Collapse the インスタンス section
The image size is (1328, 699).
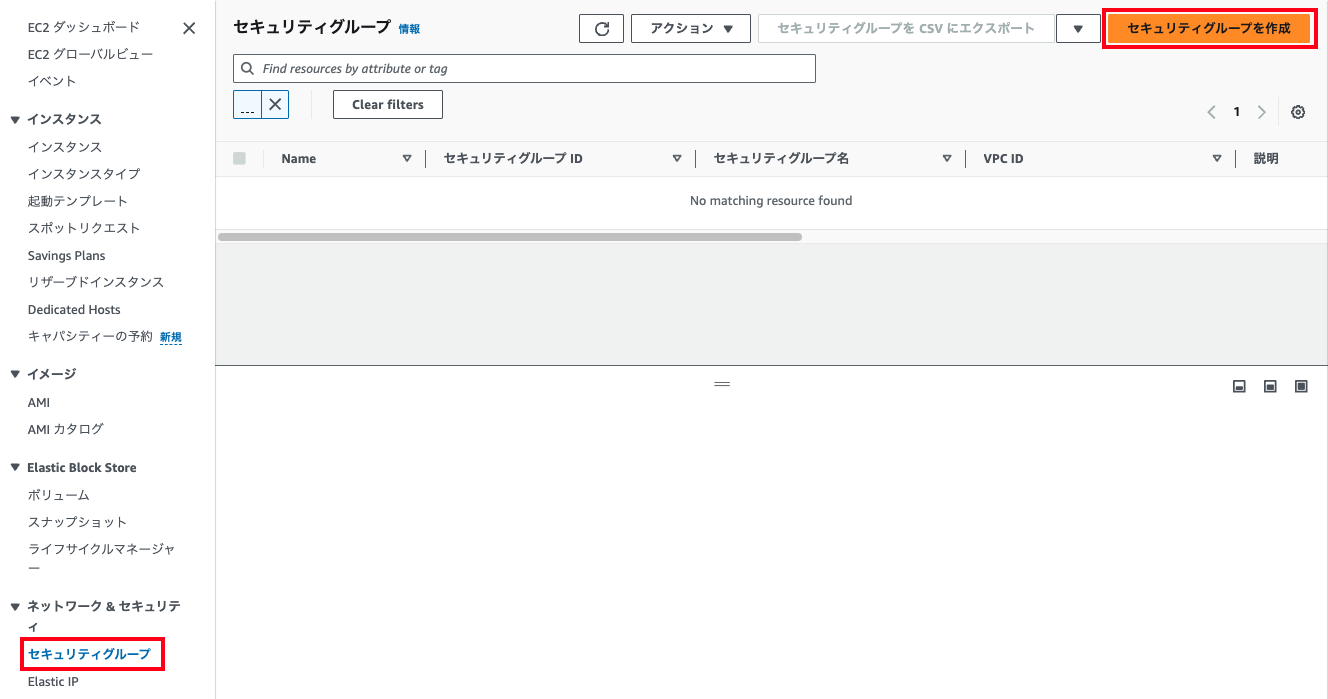point(15,119)
